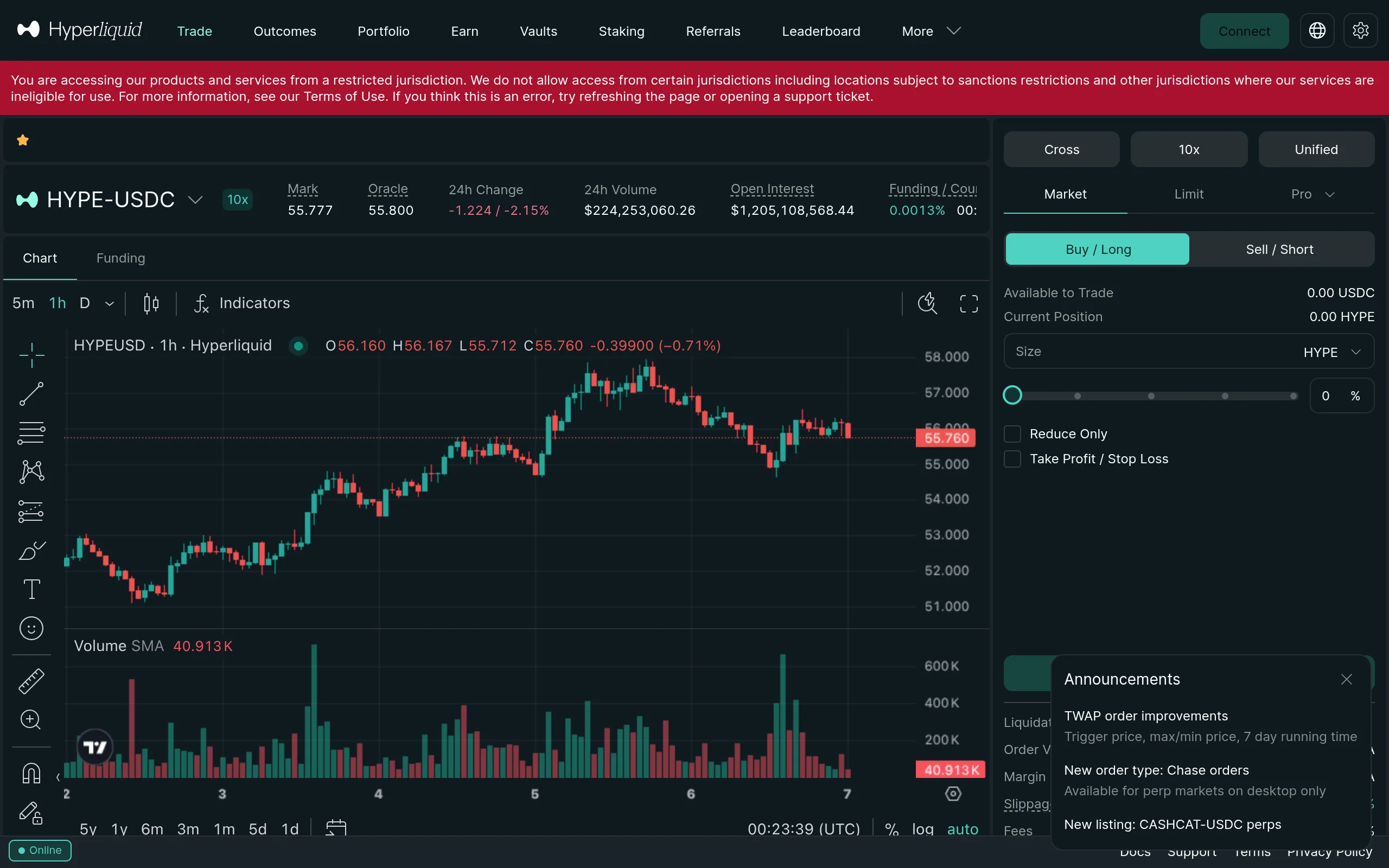Select the trend line drawing tool
Viewport: 1389px width, 868px height.
[x=31, y=394]
